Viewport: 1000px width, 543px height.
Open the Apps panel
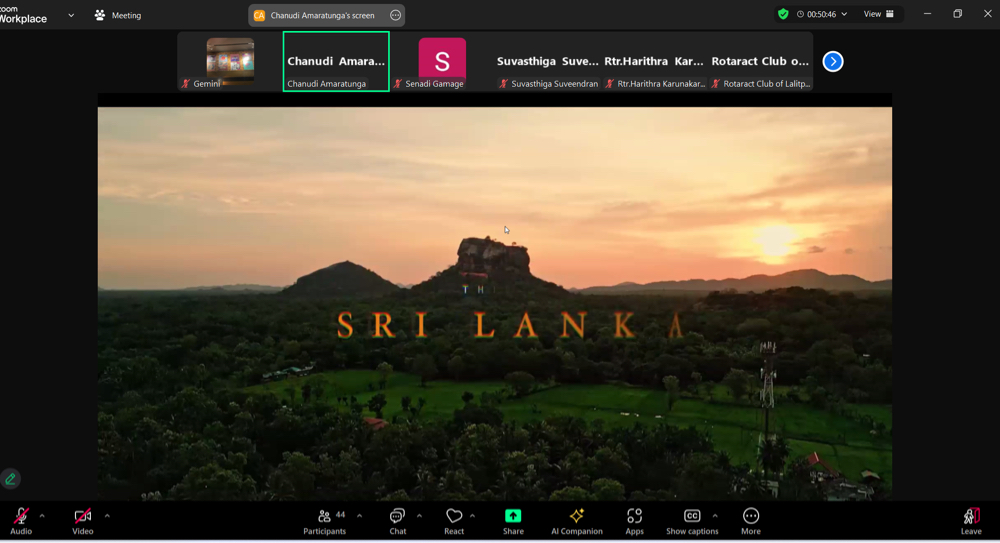634,519
